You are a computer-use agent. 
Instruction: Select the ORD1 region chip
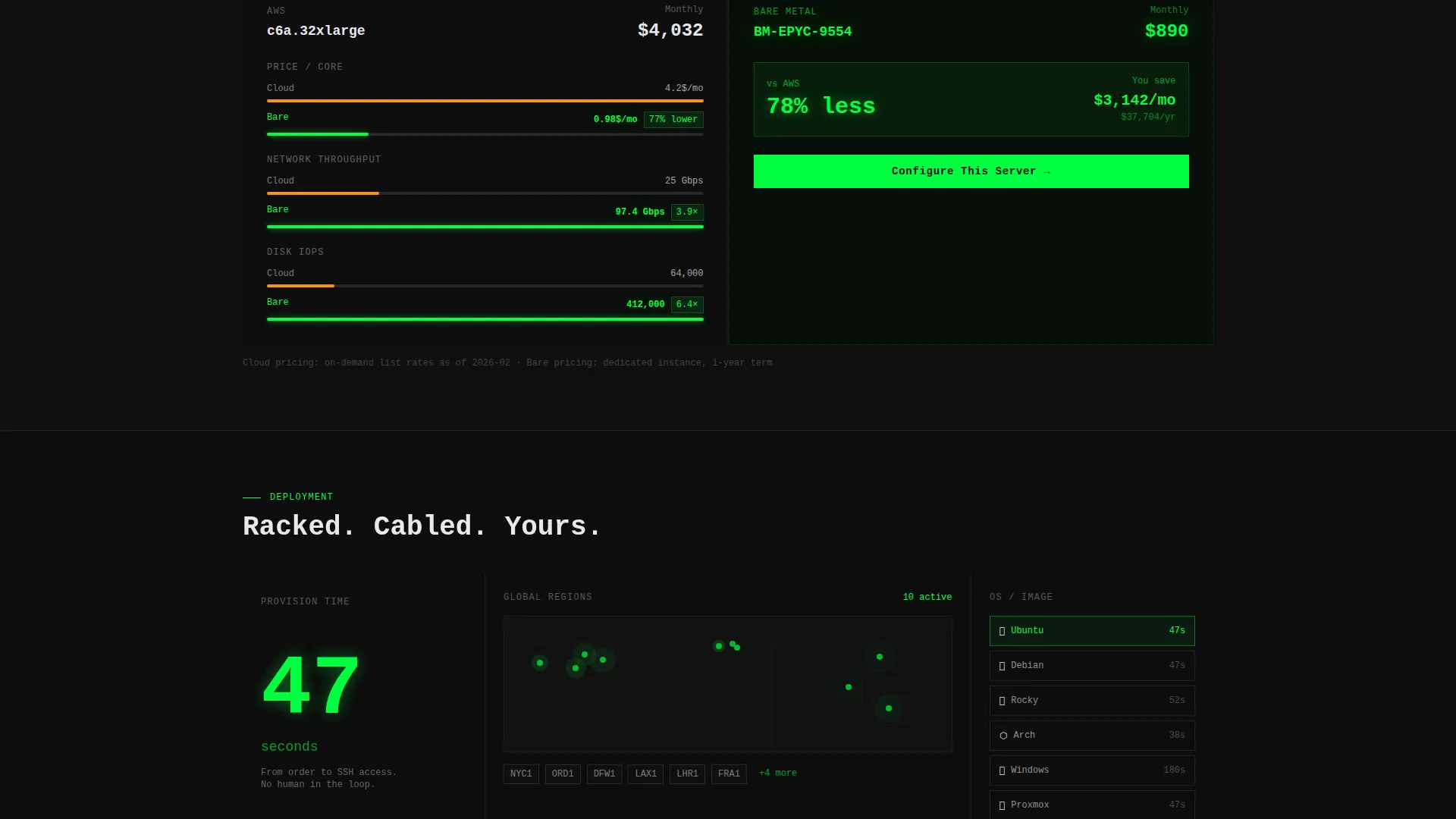click(x=563, y=773)
